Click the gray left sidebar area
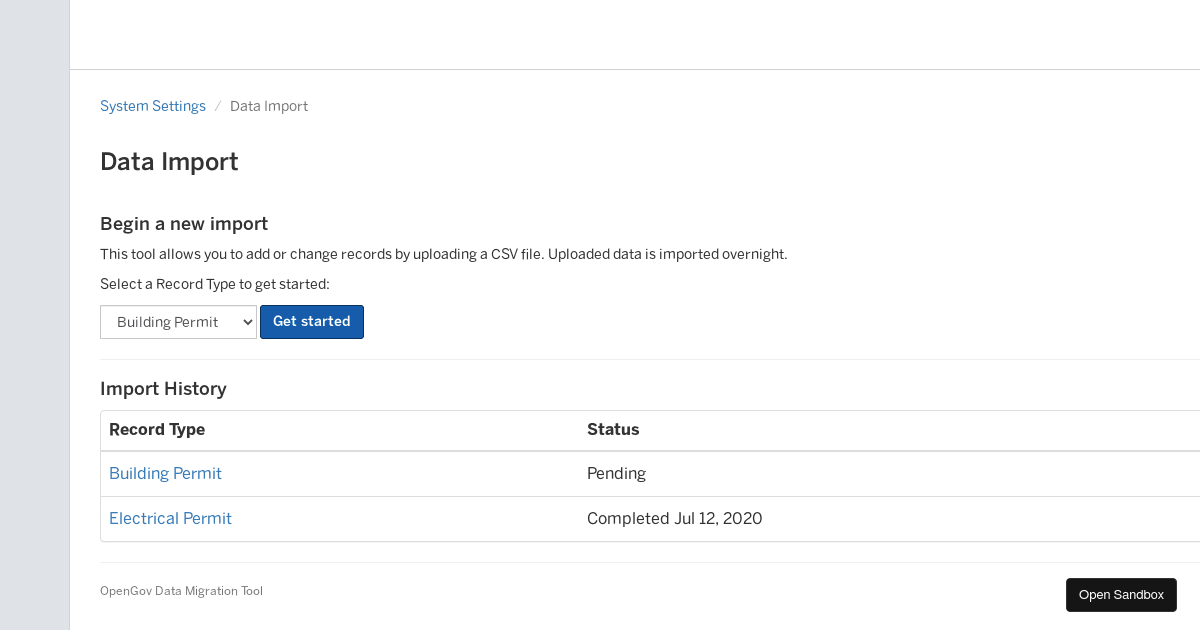Screen dimensions: 1200x630 (x=35, y=315)
